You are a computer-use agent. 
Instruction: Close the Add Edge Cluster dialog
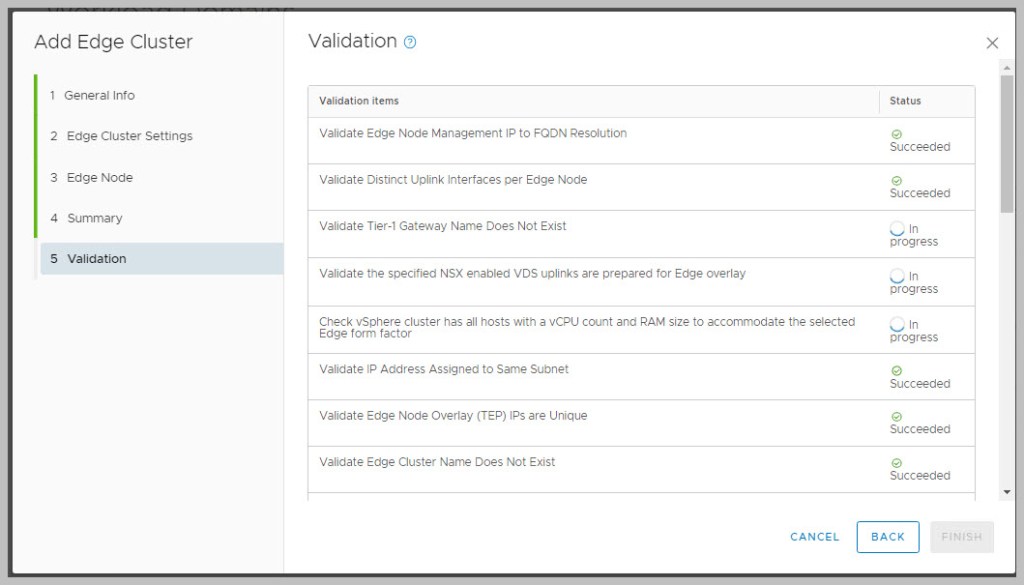[992, 43]
